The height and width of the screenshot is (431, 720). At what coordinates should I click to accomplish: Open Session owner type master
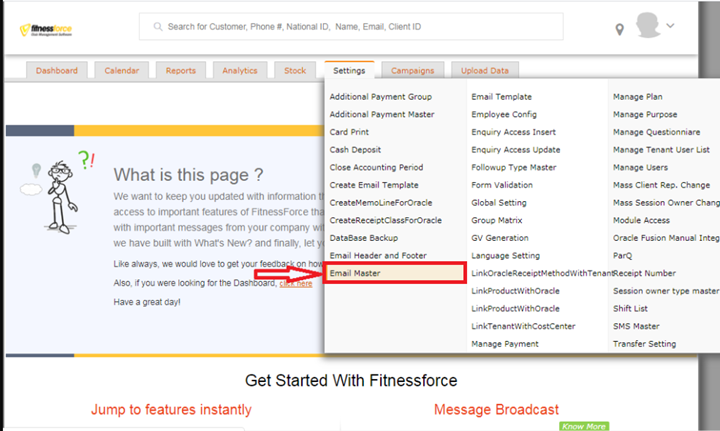pyautogui.click(x=666, y=291)
